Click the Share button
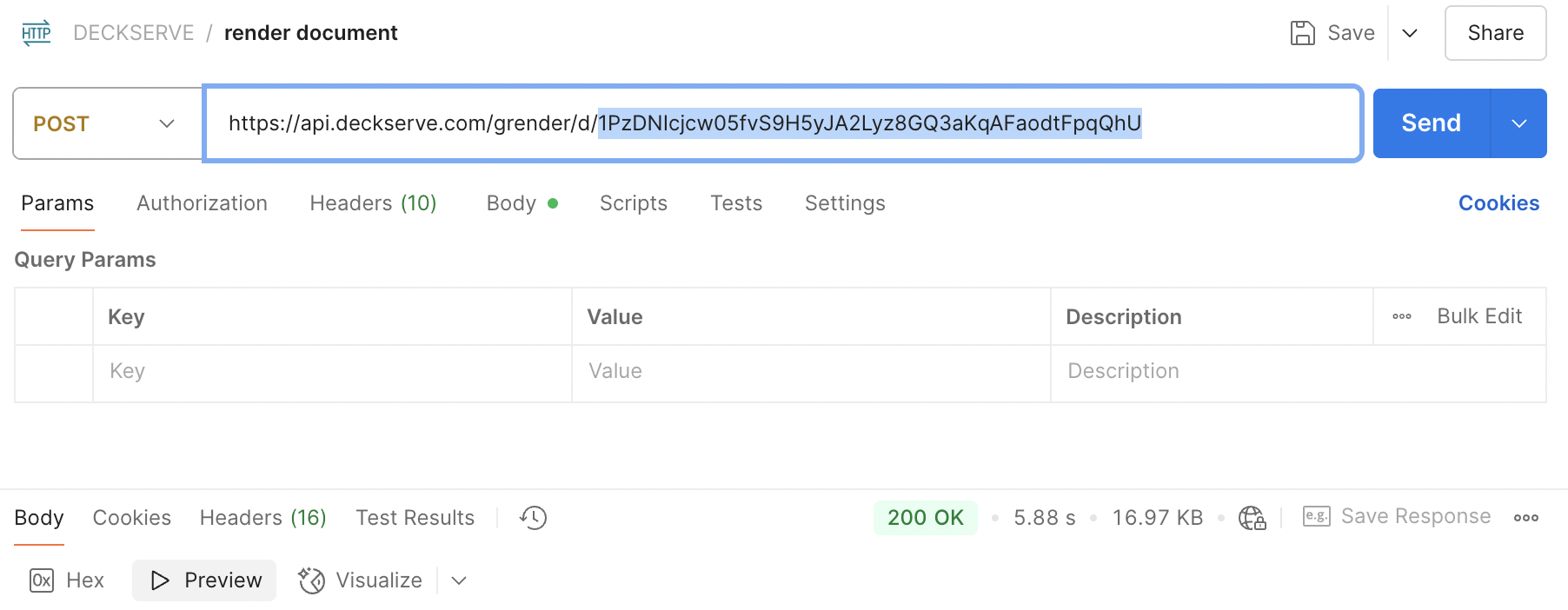The image size is (1568, 610). (x=1495, y=33)
